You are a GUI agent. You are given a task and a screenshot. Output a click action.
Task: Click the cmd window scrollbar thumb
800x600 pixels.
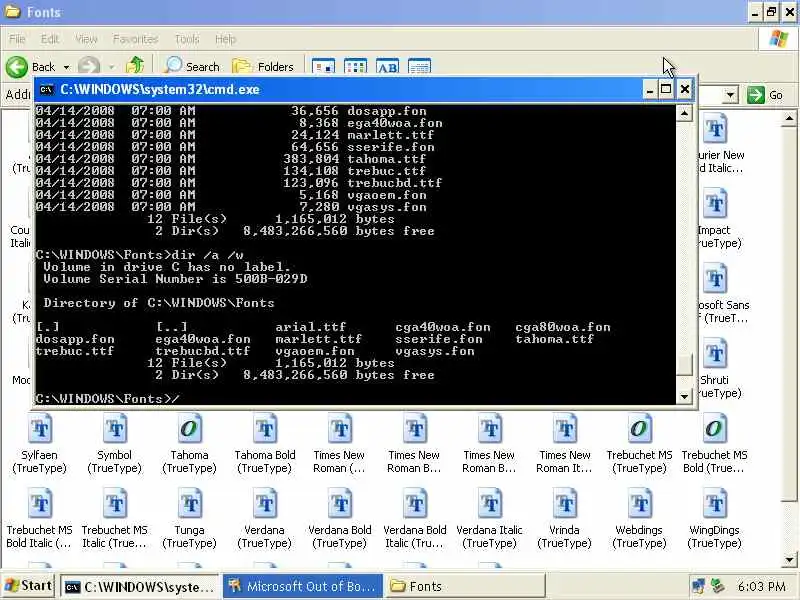pyautogui.click(x=684, y=364)
